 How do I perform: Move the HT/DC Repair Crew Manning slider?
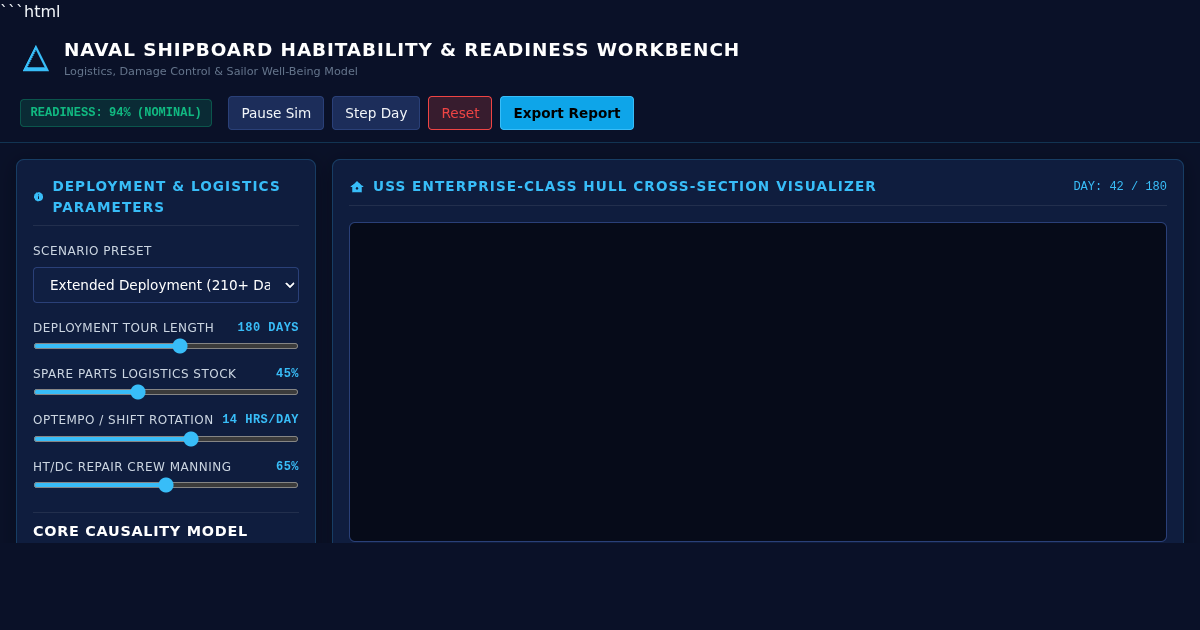pyautogui.click(x=166, y=485)
